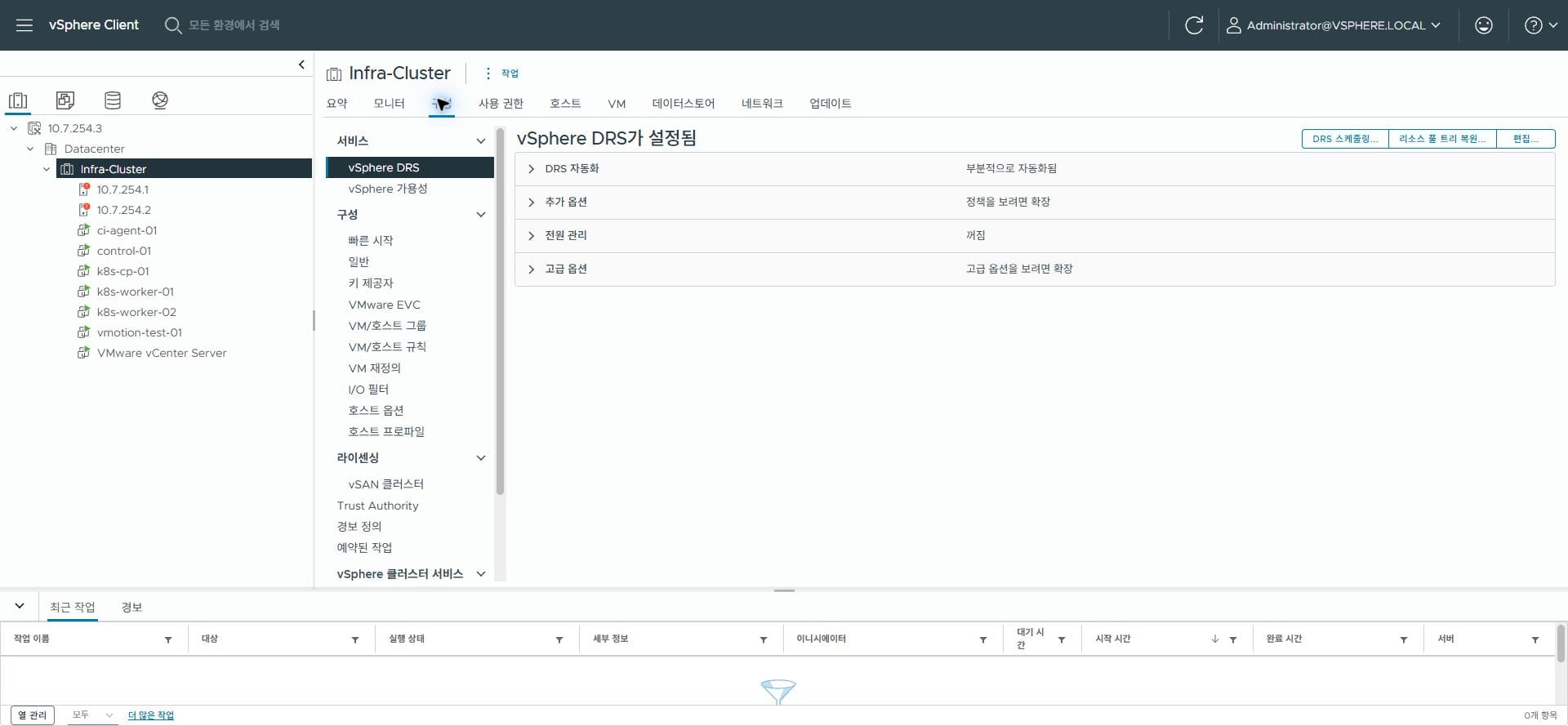Click the 편집 button
Viewport: 1568px width, 726px height.
[x=1526, y=139]
